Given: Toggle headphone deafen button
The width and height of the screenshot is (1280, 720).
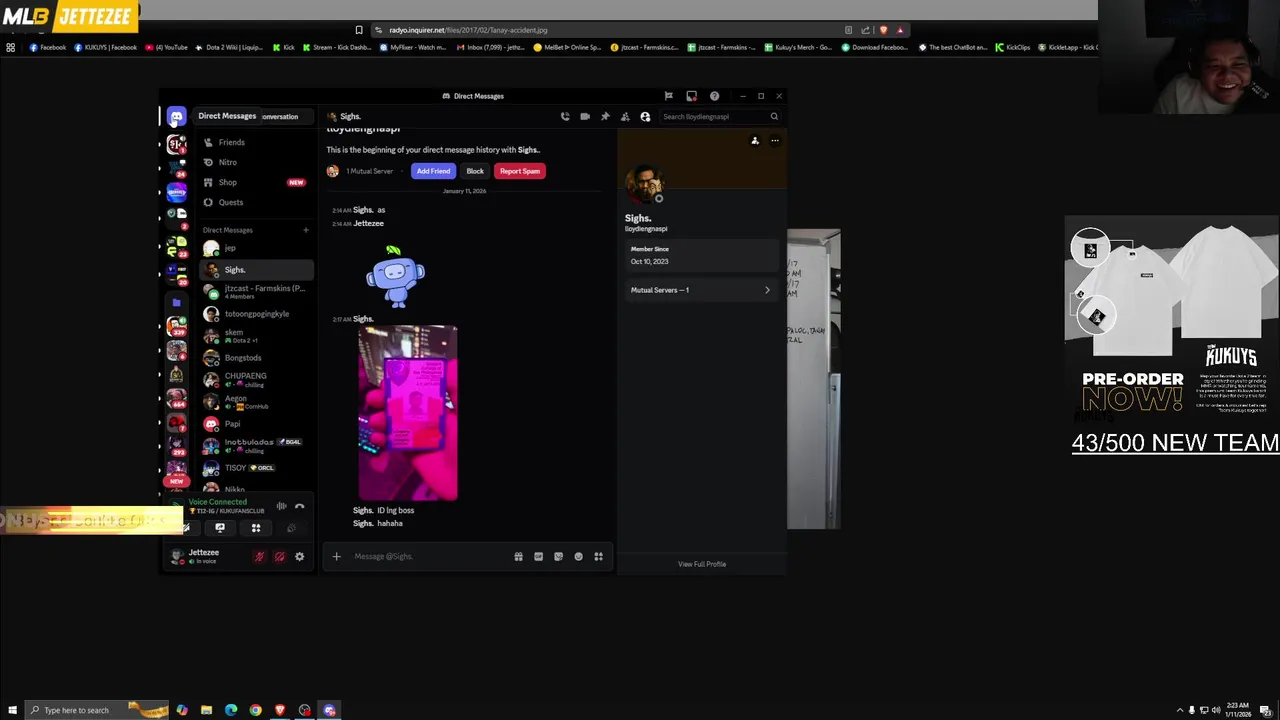Looking at the screenshot, I should coord(279,557).
